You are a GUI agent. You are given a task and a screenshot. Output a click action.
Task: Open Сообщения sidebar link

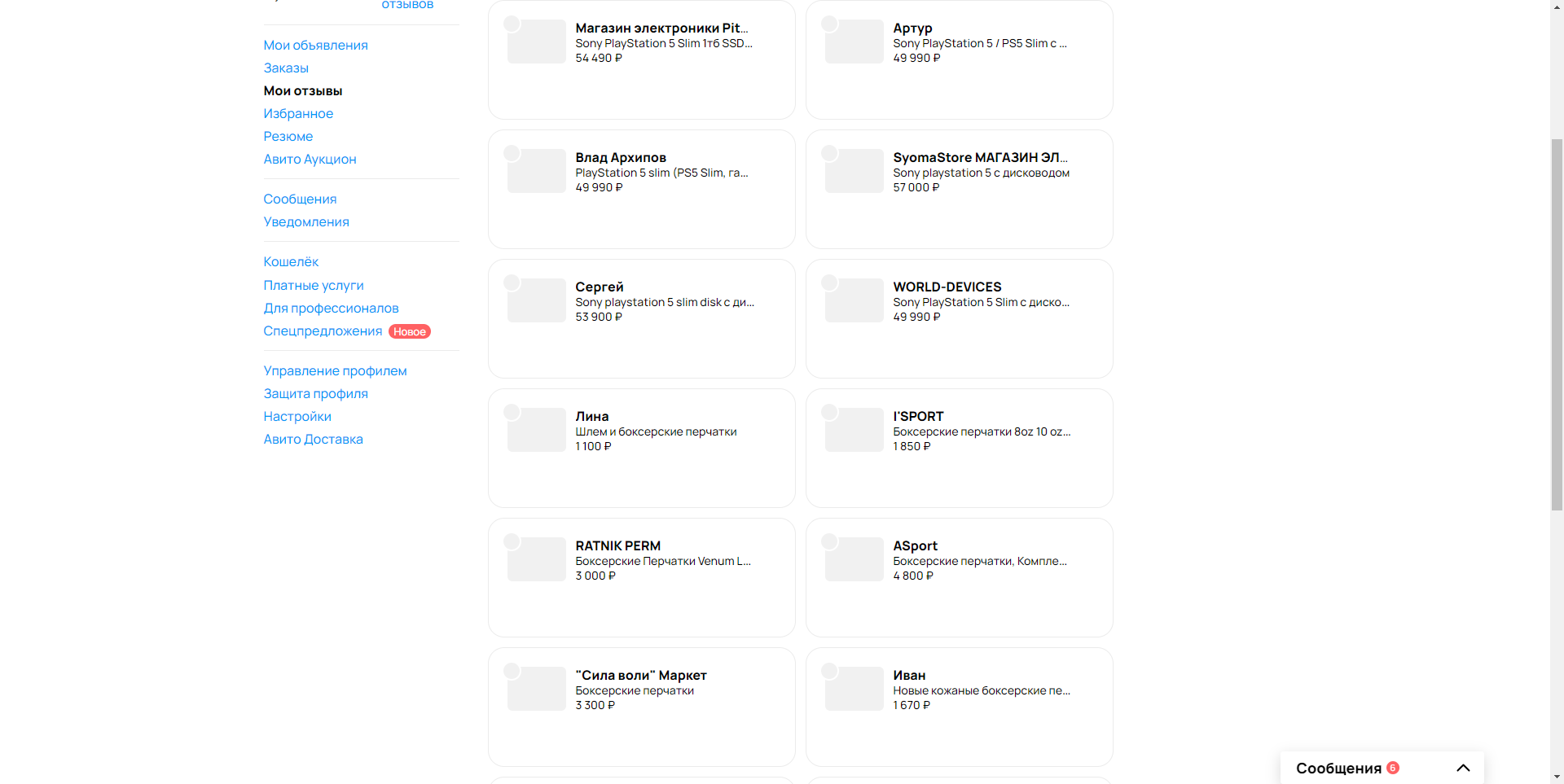tap(300, 199)
